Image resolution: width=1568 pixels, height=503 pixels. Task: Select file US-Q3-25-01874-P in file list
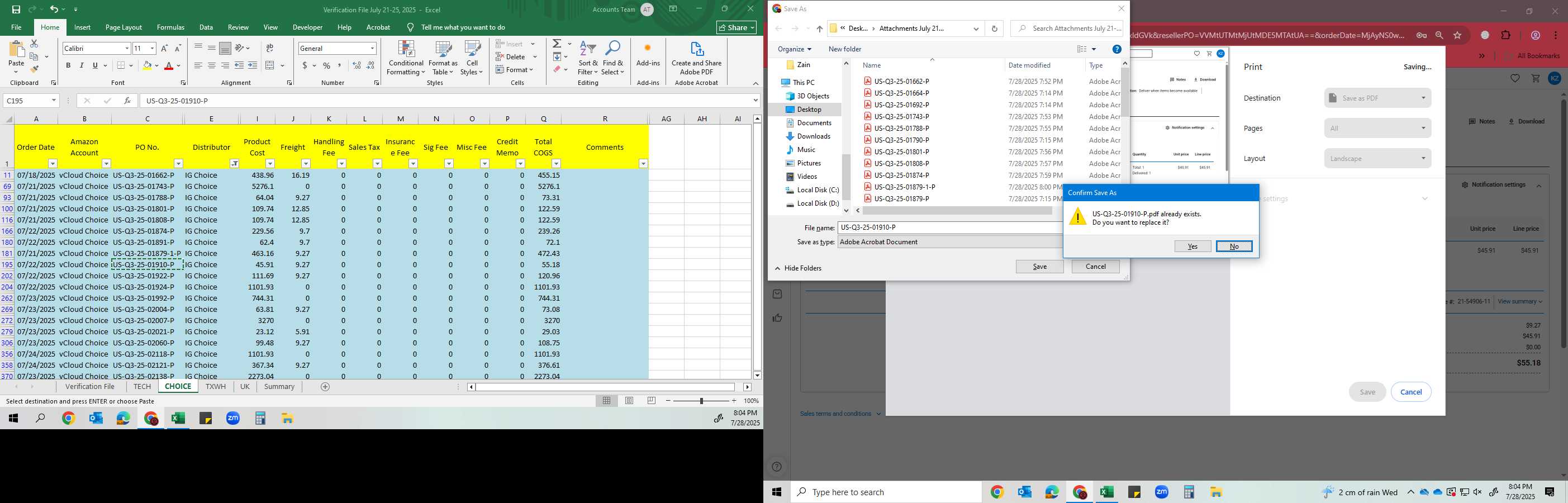(901, 175)
